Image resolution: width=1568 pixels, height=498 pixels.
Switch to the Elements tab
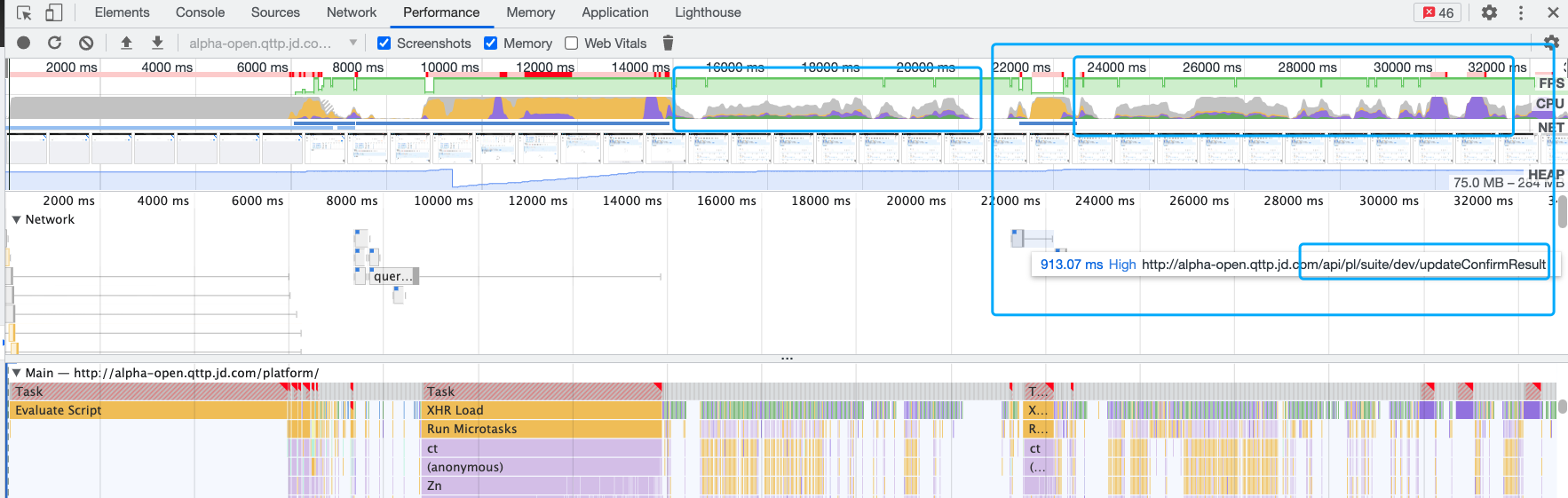tap(122, 12)
